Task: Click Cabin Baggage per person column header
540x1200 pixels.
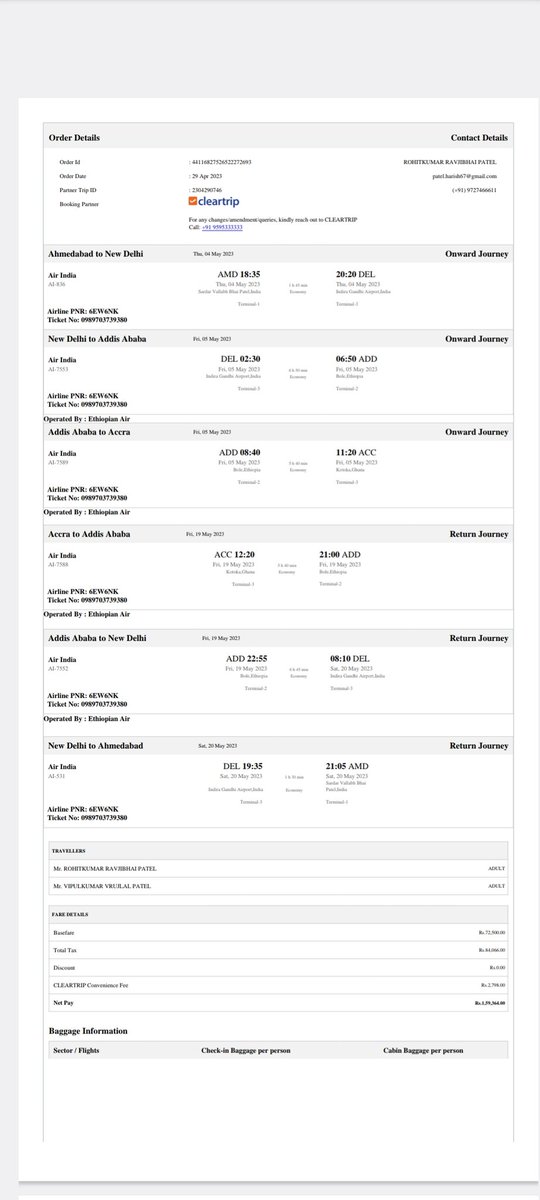Action: pos(423,1051)
